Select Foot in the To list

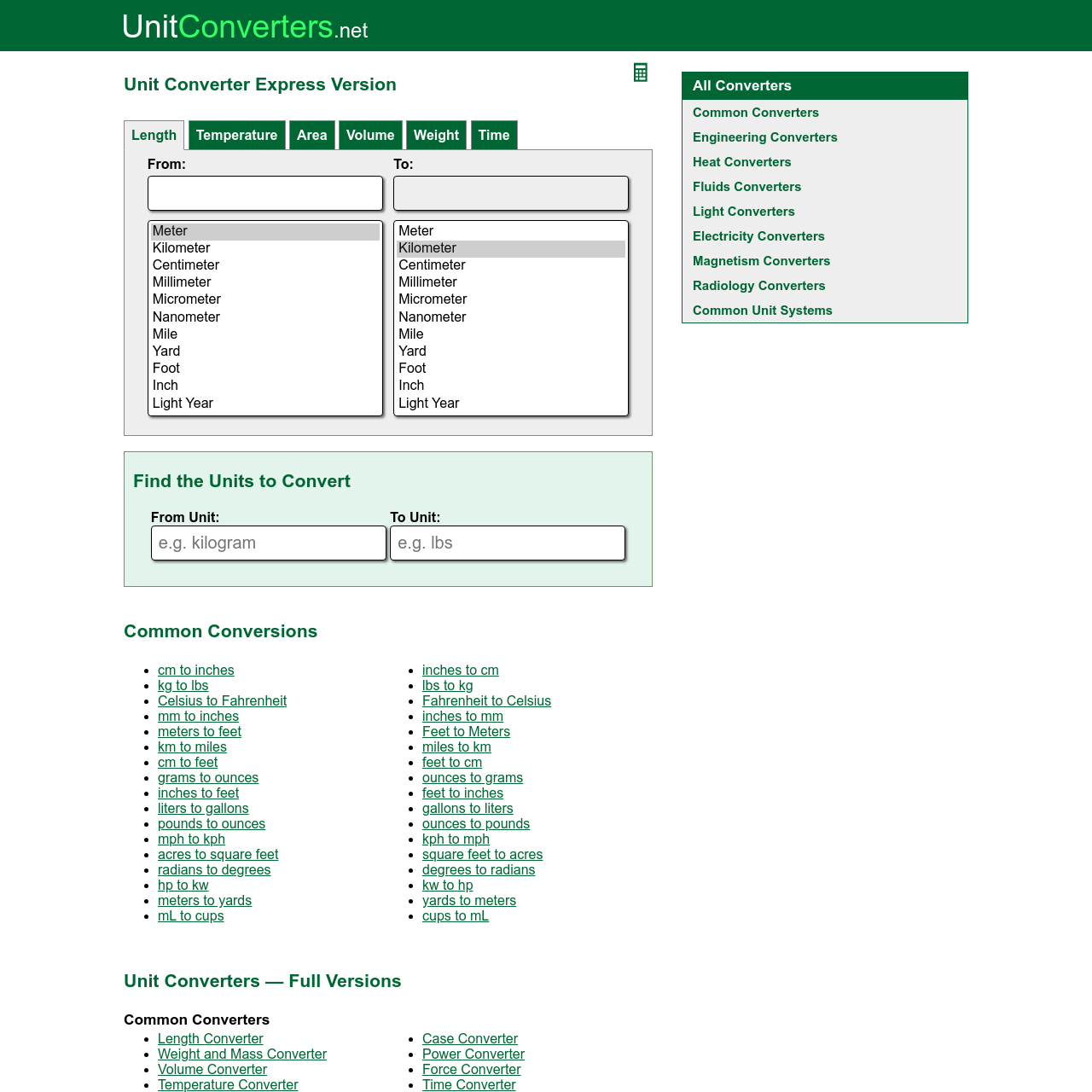(511, 369)
